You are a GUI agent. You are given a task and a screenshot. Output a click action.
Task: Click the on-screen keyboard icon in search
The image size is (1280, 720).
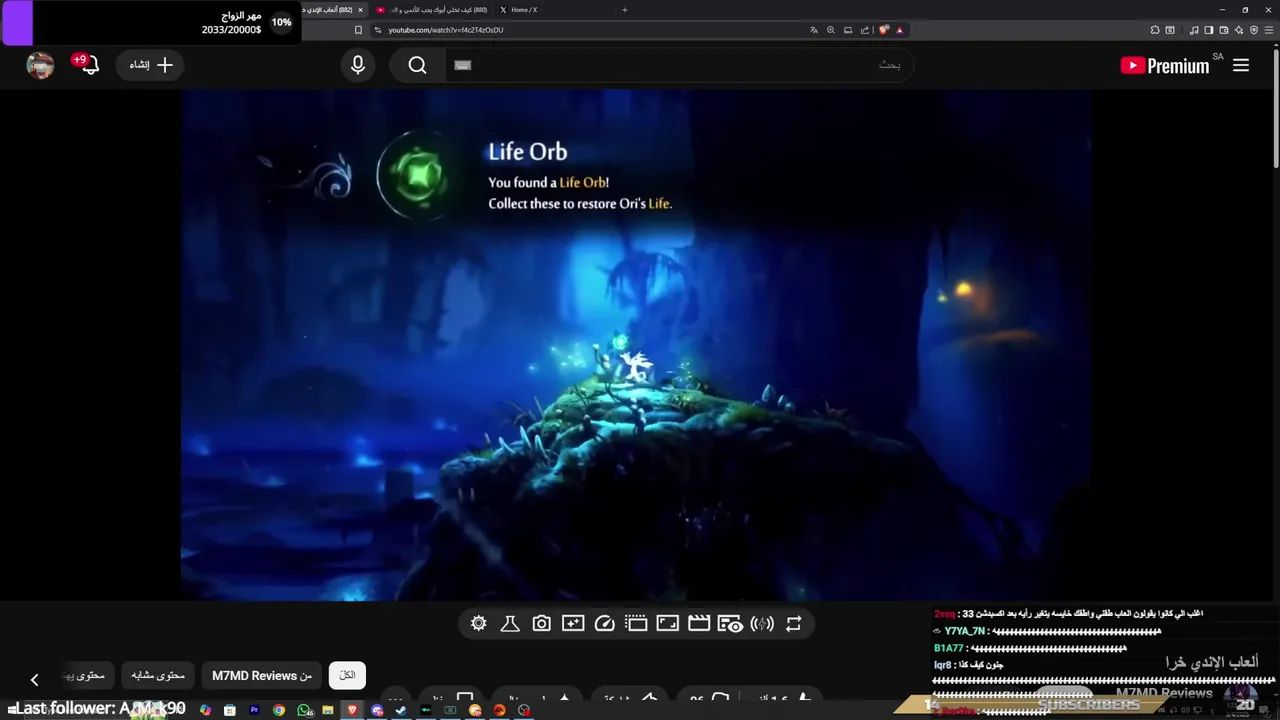tap(462, 65)
